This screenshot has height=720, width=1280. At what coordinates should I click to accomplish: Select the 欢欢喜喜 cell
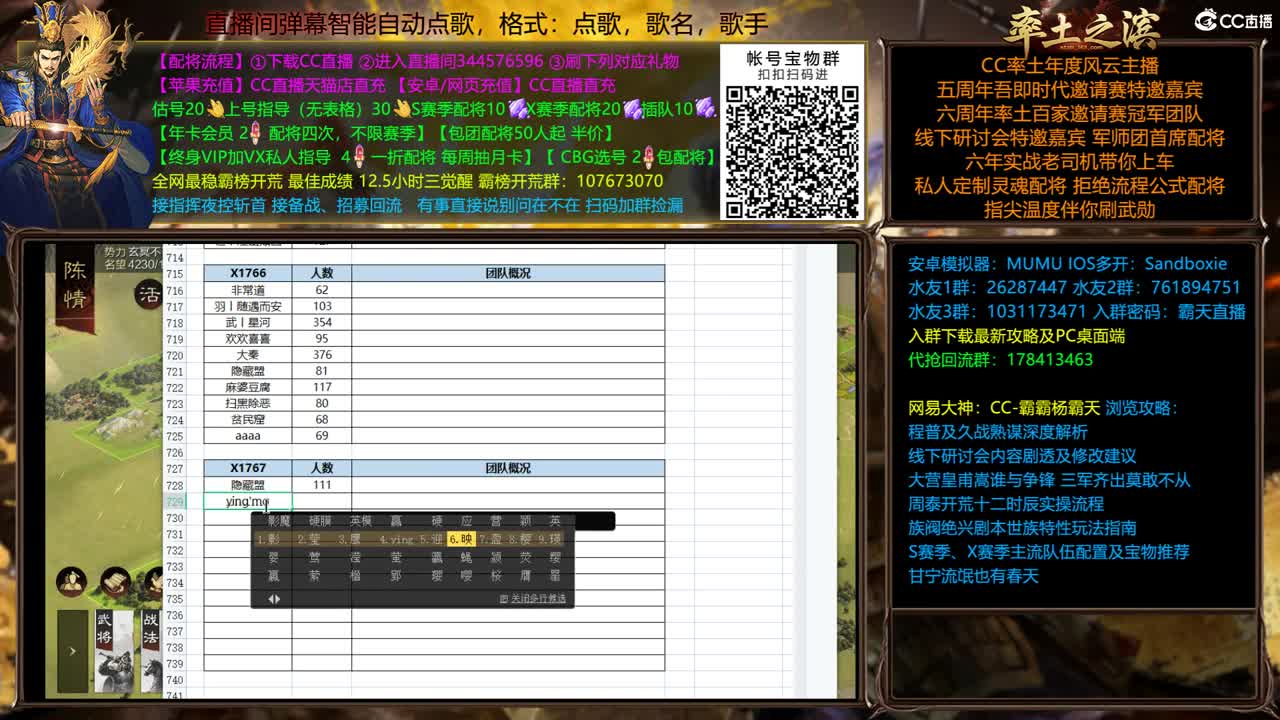[x=248, y=338]
